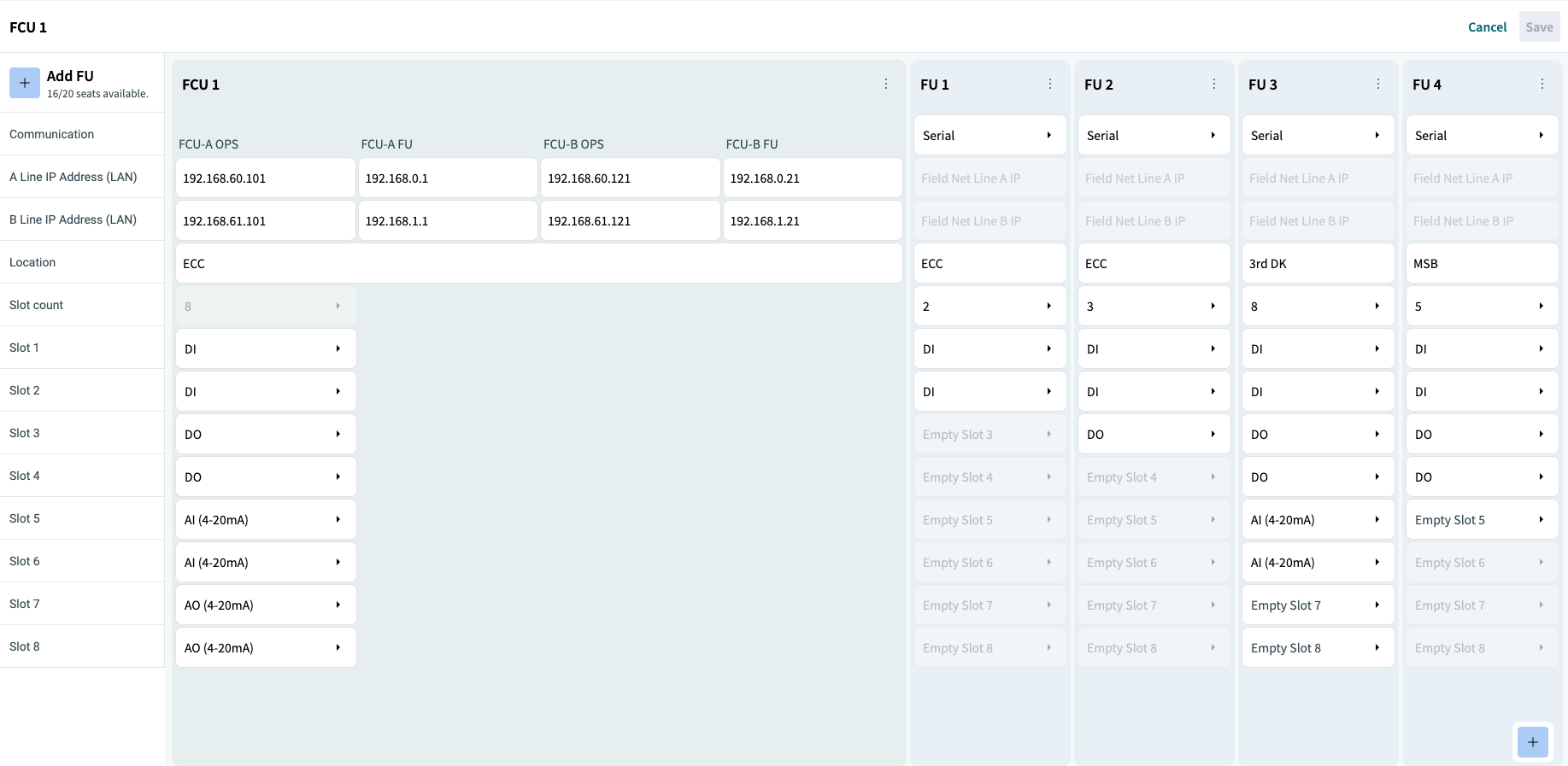Edit FCU-A OPS B Line IP 192.168.61.101

(266, 220)
